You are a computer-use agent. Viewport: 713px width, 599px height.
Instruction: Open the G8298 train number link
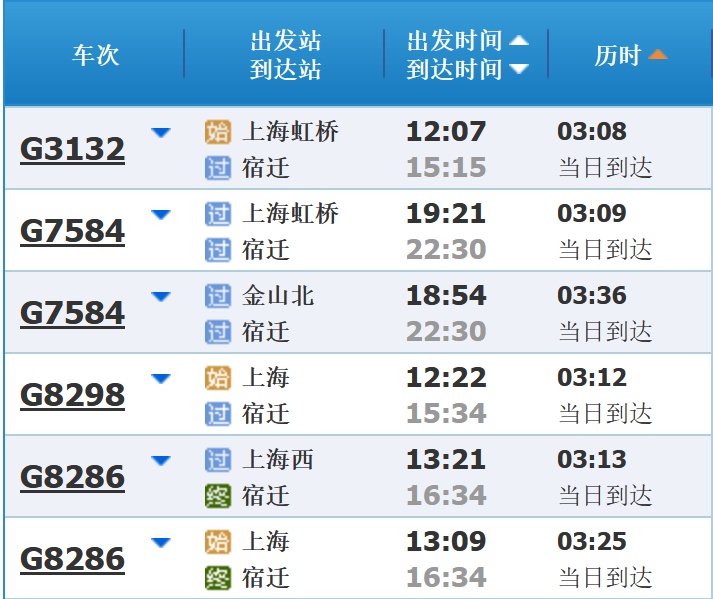coord(72,395)
